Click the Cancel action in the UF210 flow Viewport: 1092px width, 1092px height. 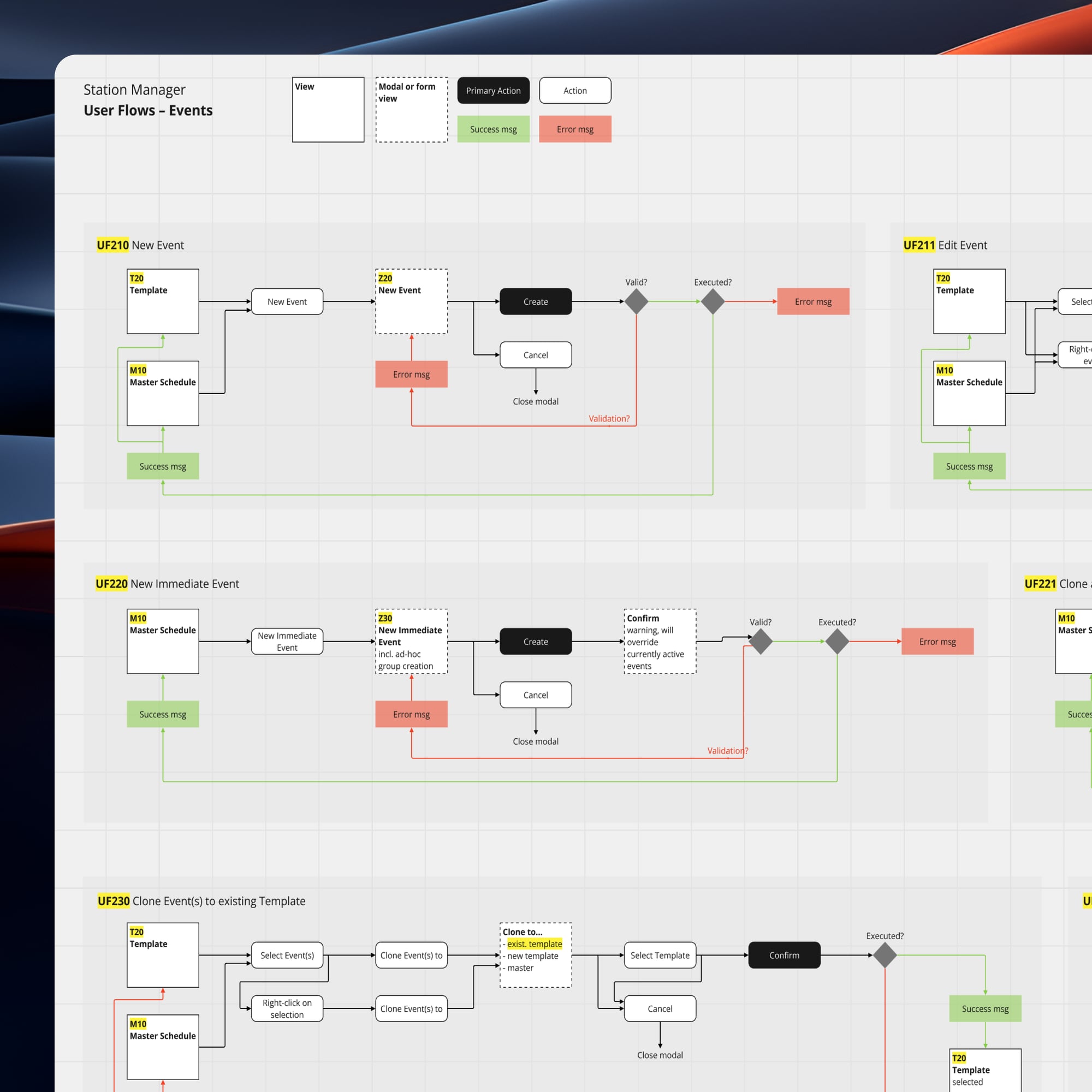[535, 355]
